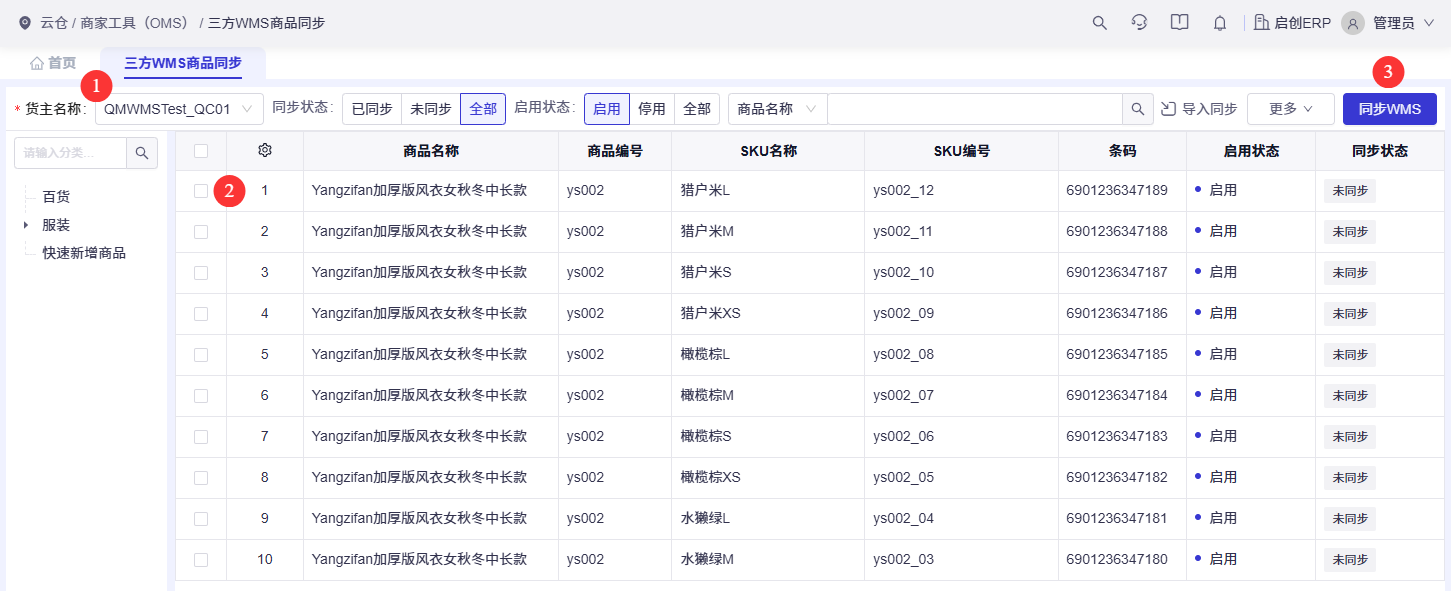Click the 导入同步 button
This screenshot has height=591, width=1451.
tap(1199, 109)
